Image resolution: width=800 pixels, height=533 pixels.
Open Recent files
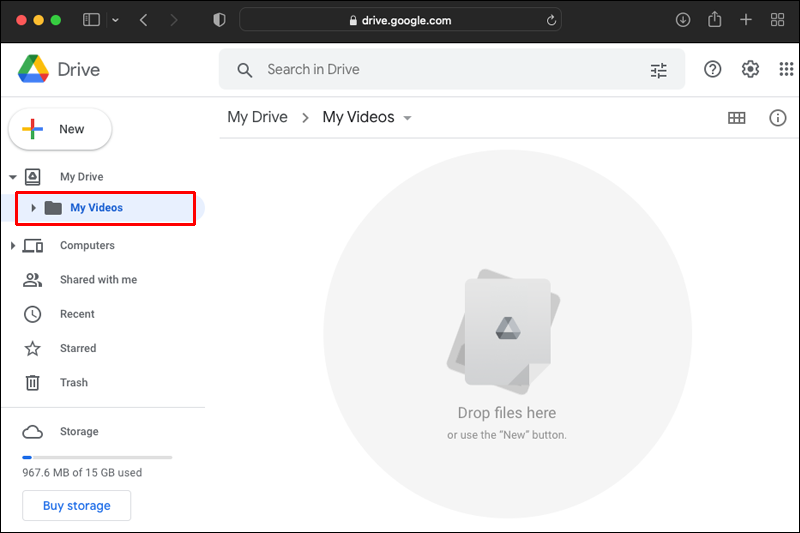pos(77,314)
